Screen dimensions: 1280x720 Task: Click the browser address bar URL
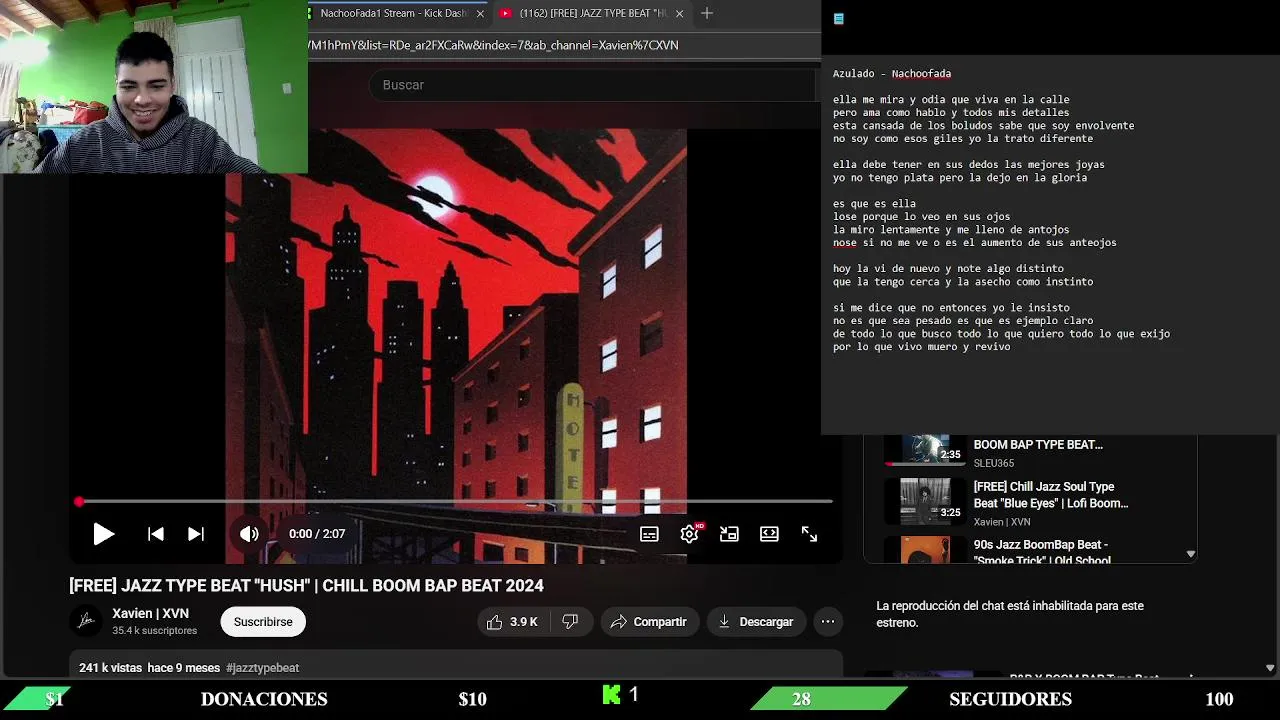coord(494,45)
